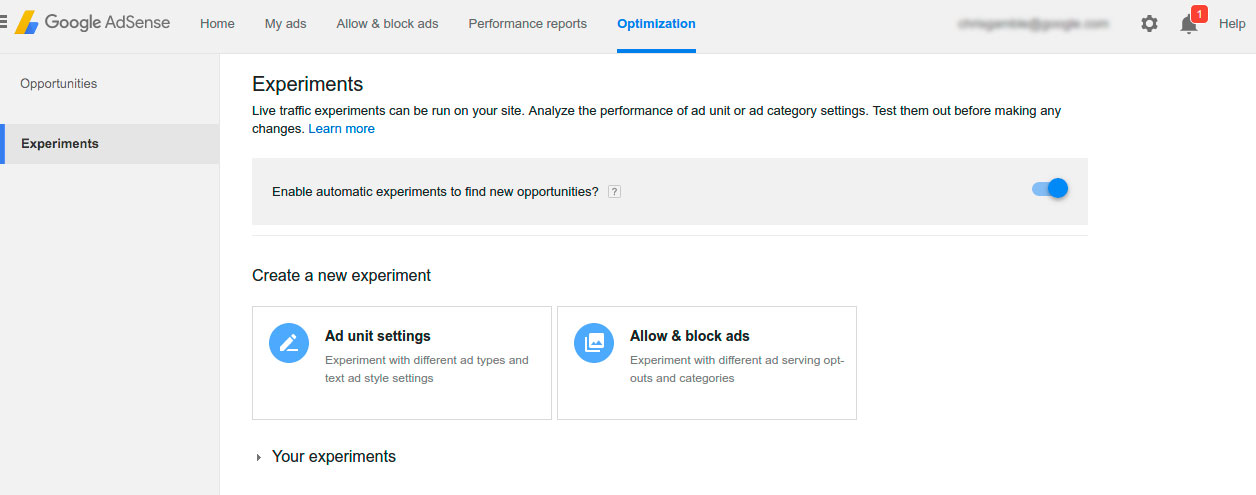
Task: Expand the Your experiments section
Action: 259,457
